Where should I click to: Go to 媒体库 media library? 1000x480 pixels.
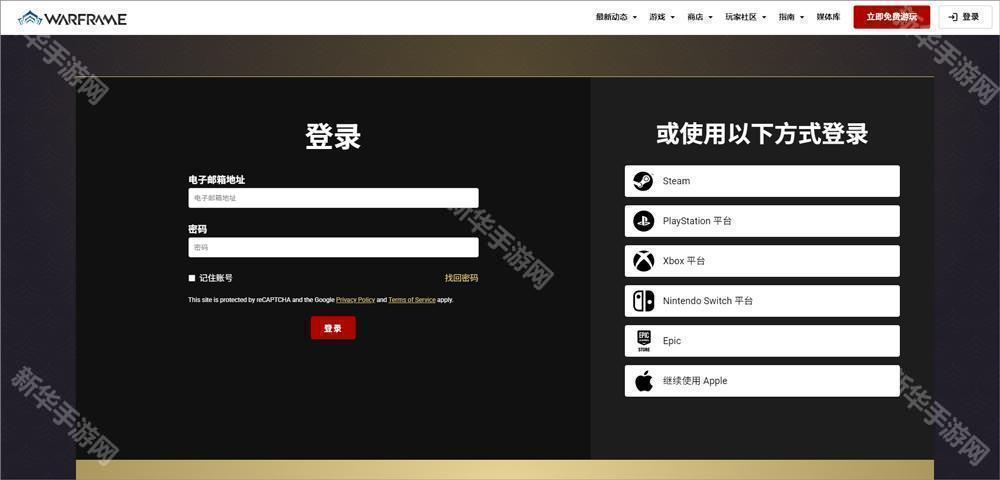click(828, 17)
